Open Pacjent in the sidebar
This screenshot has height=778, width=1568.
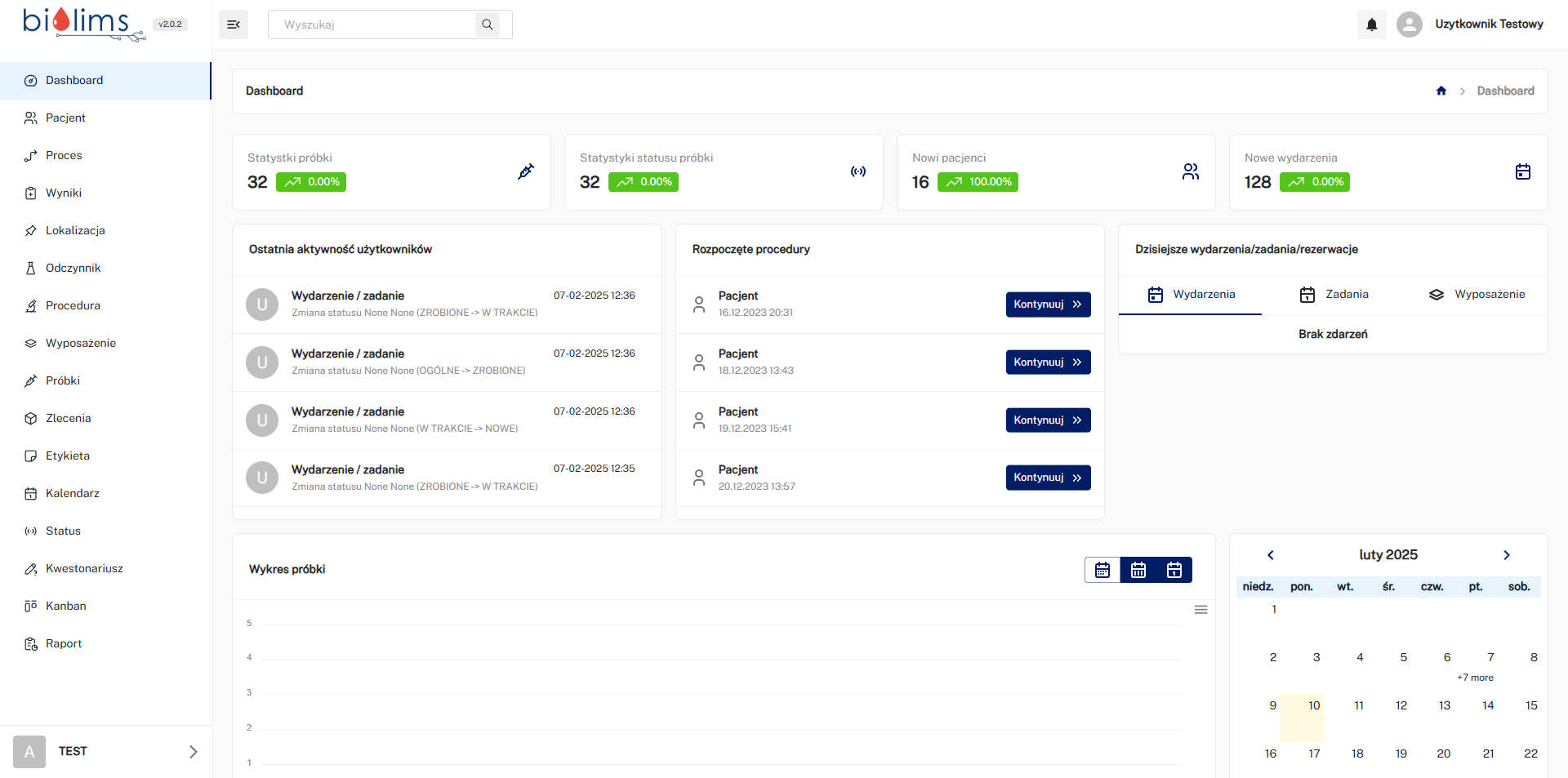pyautogui.click(x=105, y=118)
